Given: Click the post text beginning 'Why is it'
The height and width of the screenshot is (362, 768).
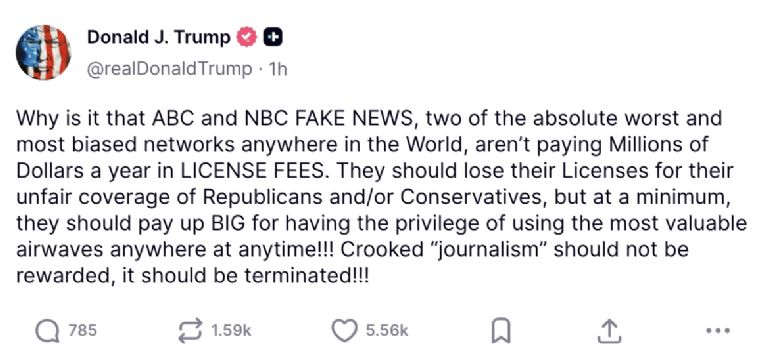Looking at the screenshot, I should 382,197.
